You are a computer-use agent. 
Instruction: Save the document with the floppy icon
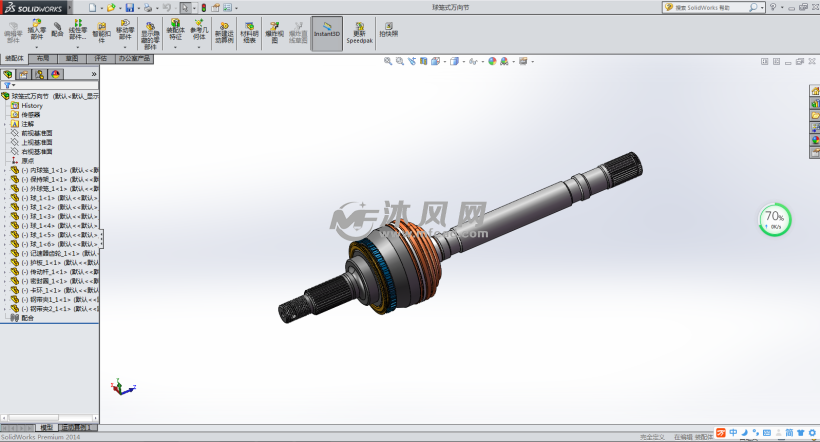130,8
